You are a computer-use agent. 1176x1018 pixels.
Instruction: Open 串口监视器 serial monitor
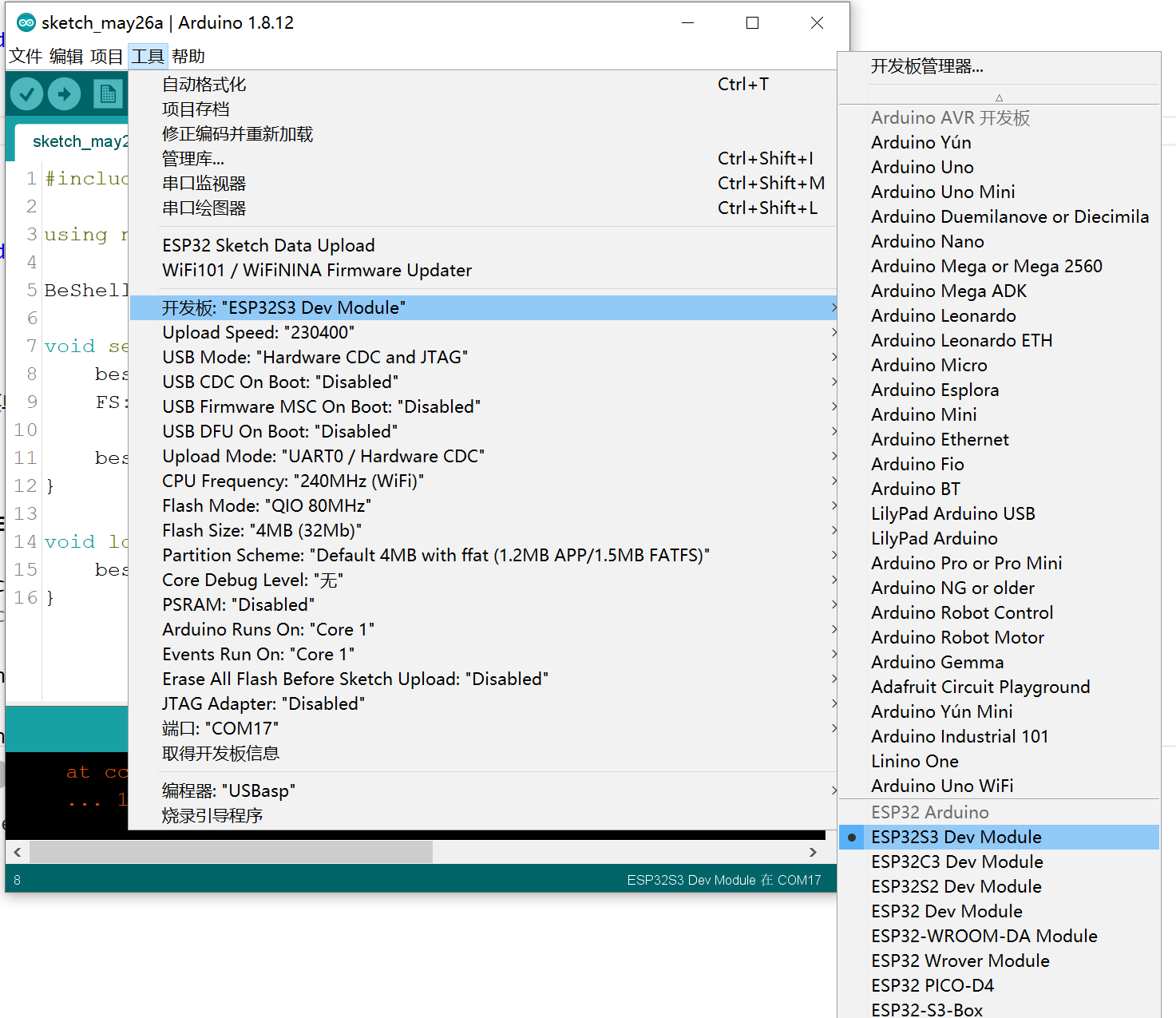[483, 184]
